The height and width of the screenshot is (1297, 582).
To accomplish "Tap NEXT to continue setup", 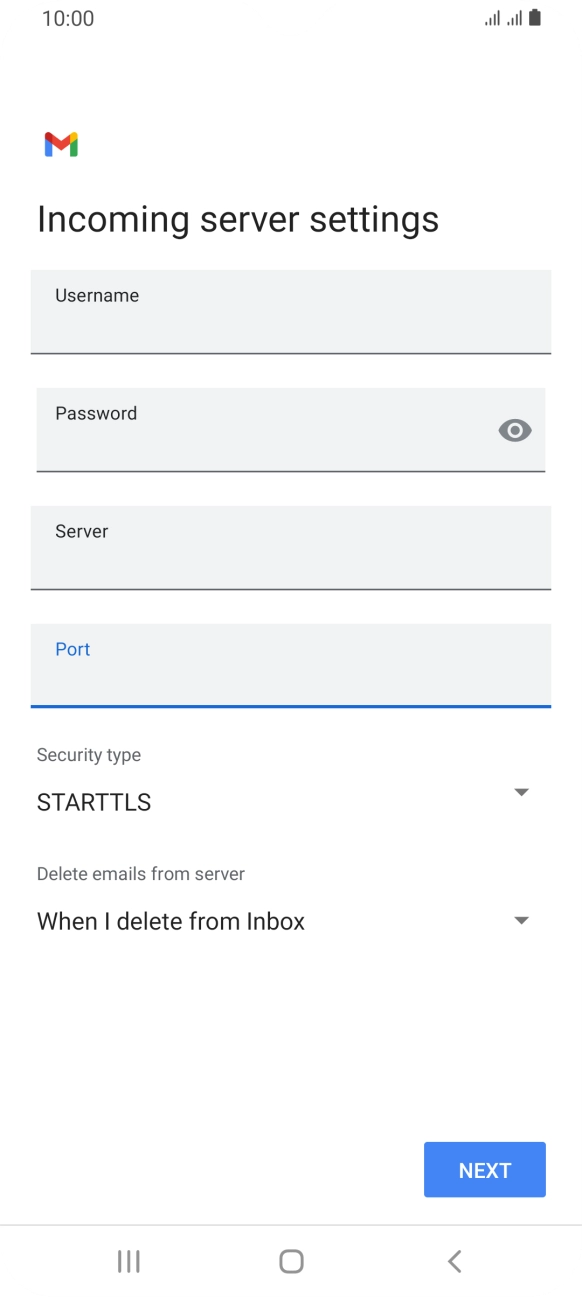I will click(x=484, y=1169).
